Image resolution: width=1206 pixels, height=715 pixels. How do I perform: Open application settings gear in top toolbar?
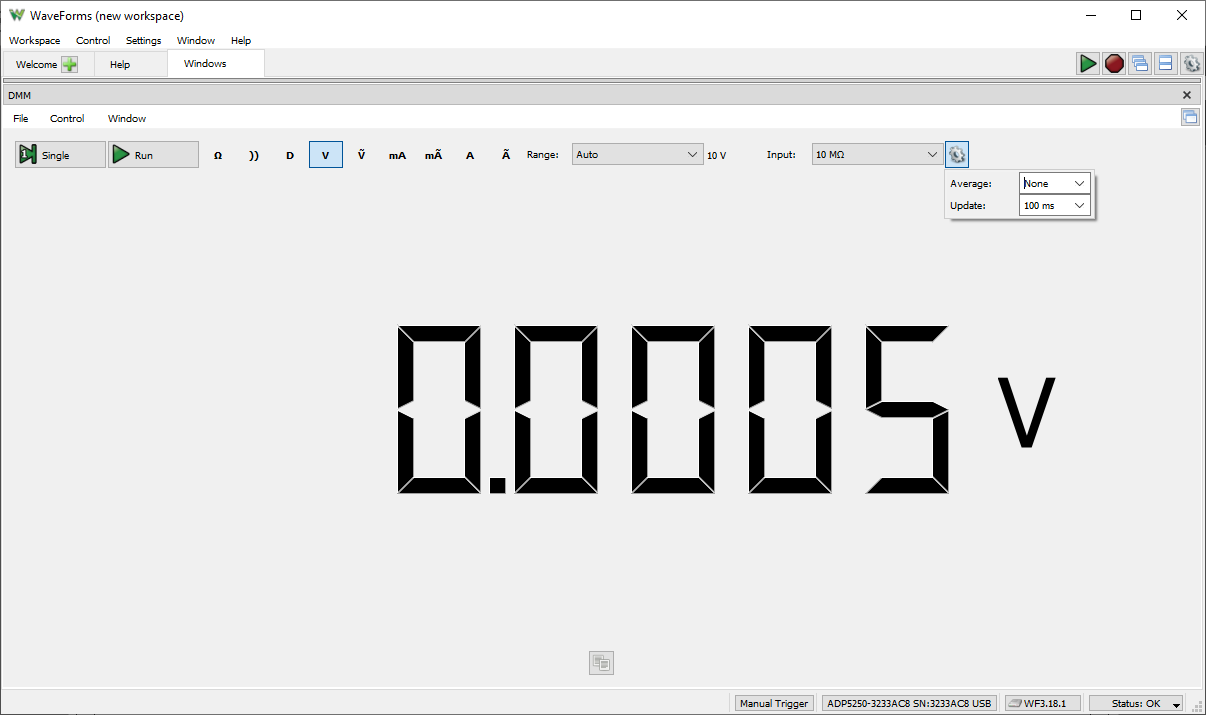[x=1191, y=64]
